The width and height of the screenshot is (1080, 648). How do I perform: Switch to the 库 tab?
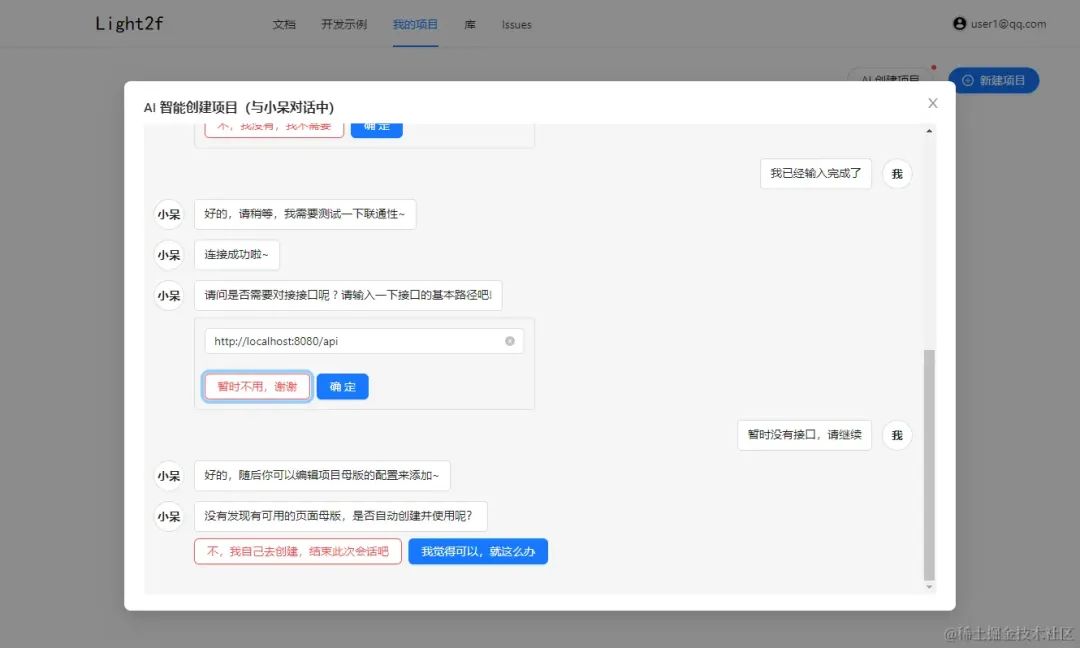tap(469, 25)
